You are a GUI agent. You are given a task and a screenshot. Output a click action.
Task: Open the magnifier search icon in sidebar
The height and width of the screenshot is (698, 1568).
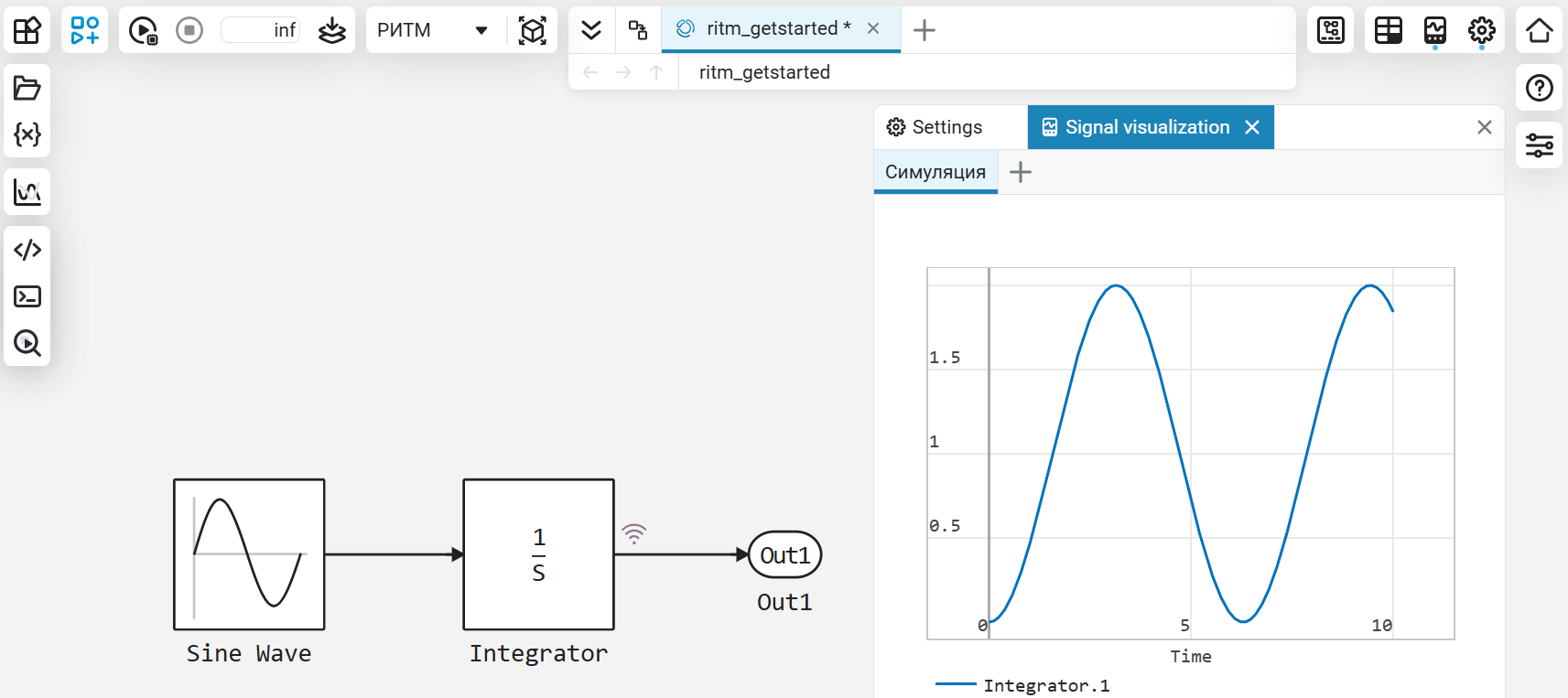[x=27, y=343]
